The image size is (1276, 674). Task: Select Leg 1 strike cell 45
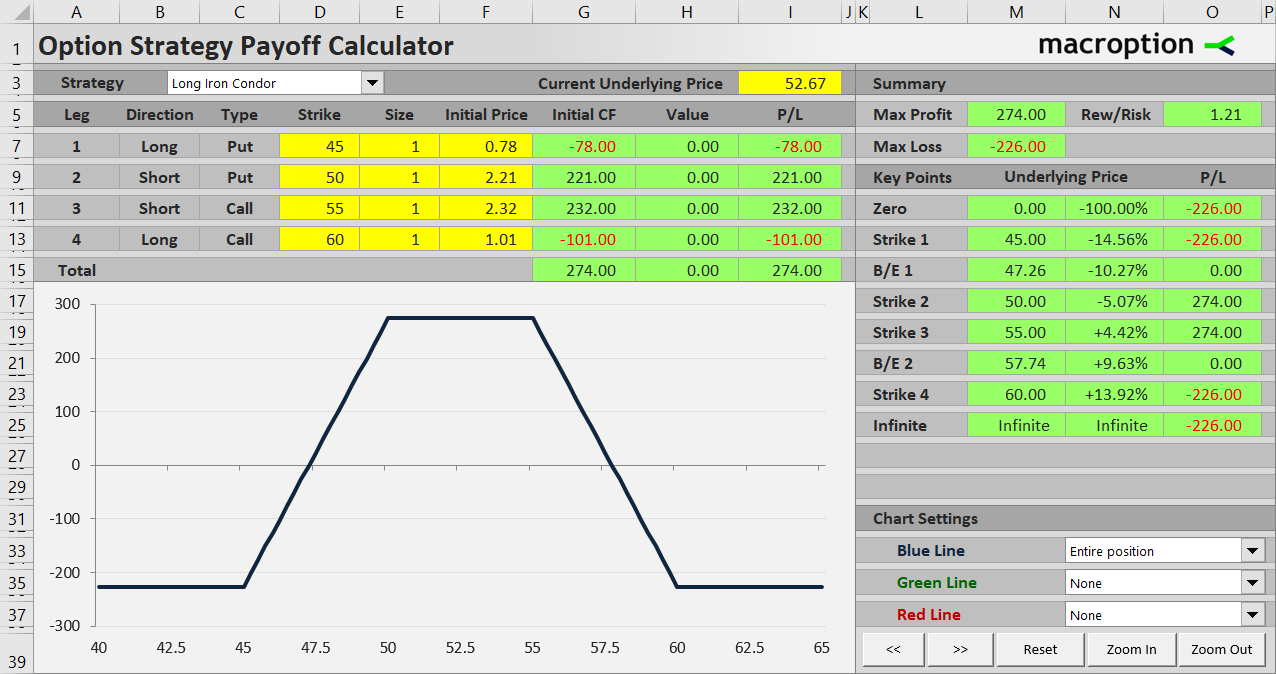point(319,146)
